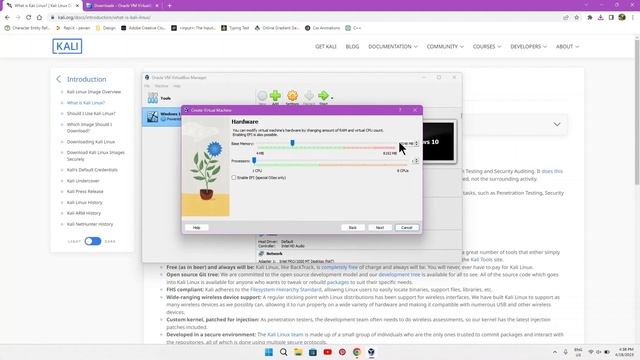This screenshot has height=360, width=640.
Task: Open taskbar Search magnifier icon
Action: click(x=283, y=352)
